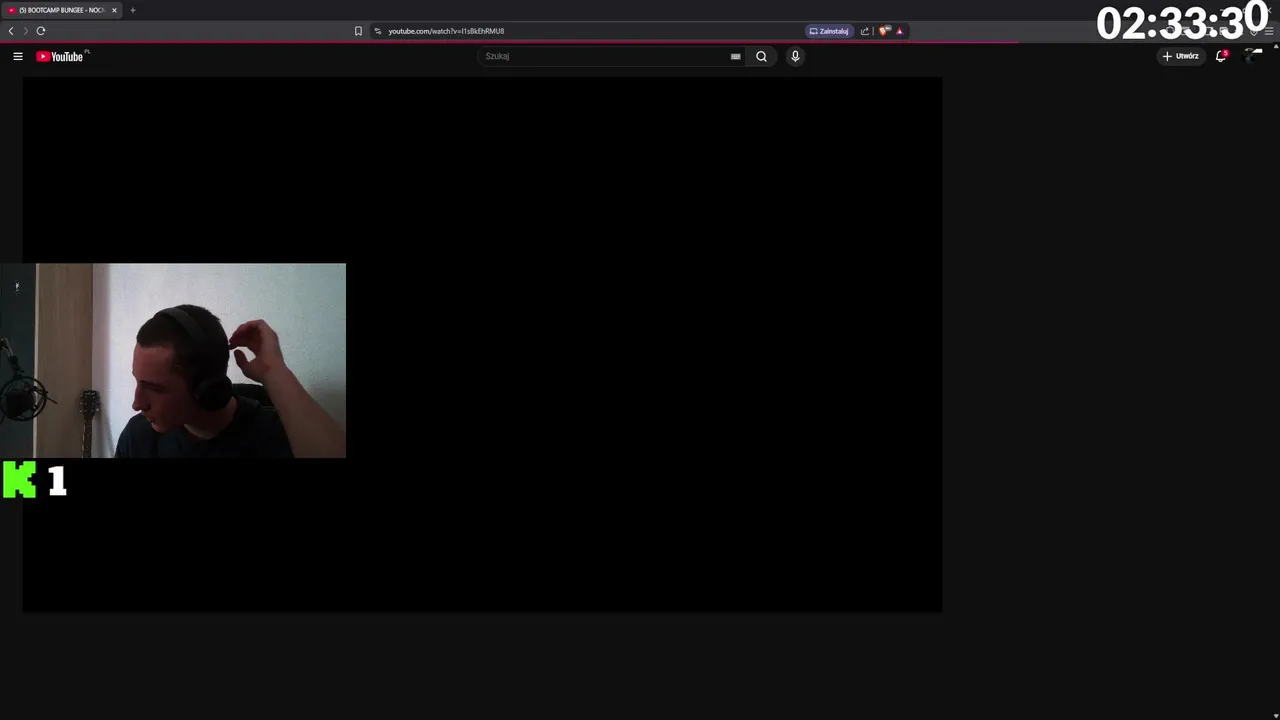
Task: Open the notifications bell
Action: (x=1221, y=56)
